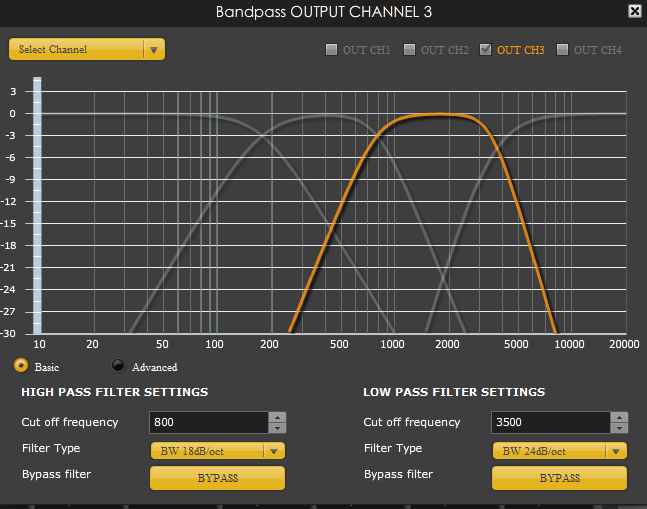This screenshot has width=647, height=509.
Task: Enable the OUT CH4 checkbox
Action: [x=562, y=49]
